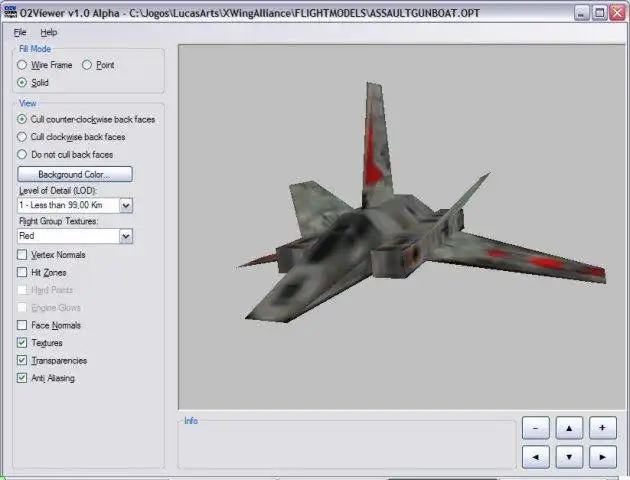The height and width of the screenshot is (480, 630).
Task: Maximize the O2Viewer window
Action: (599, 13)
